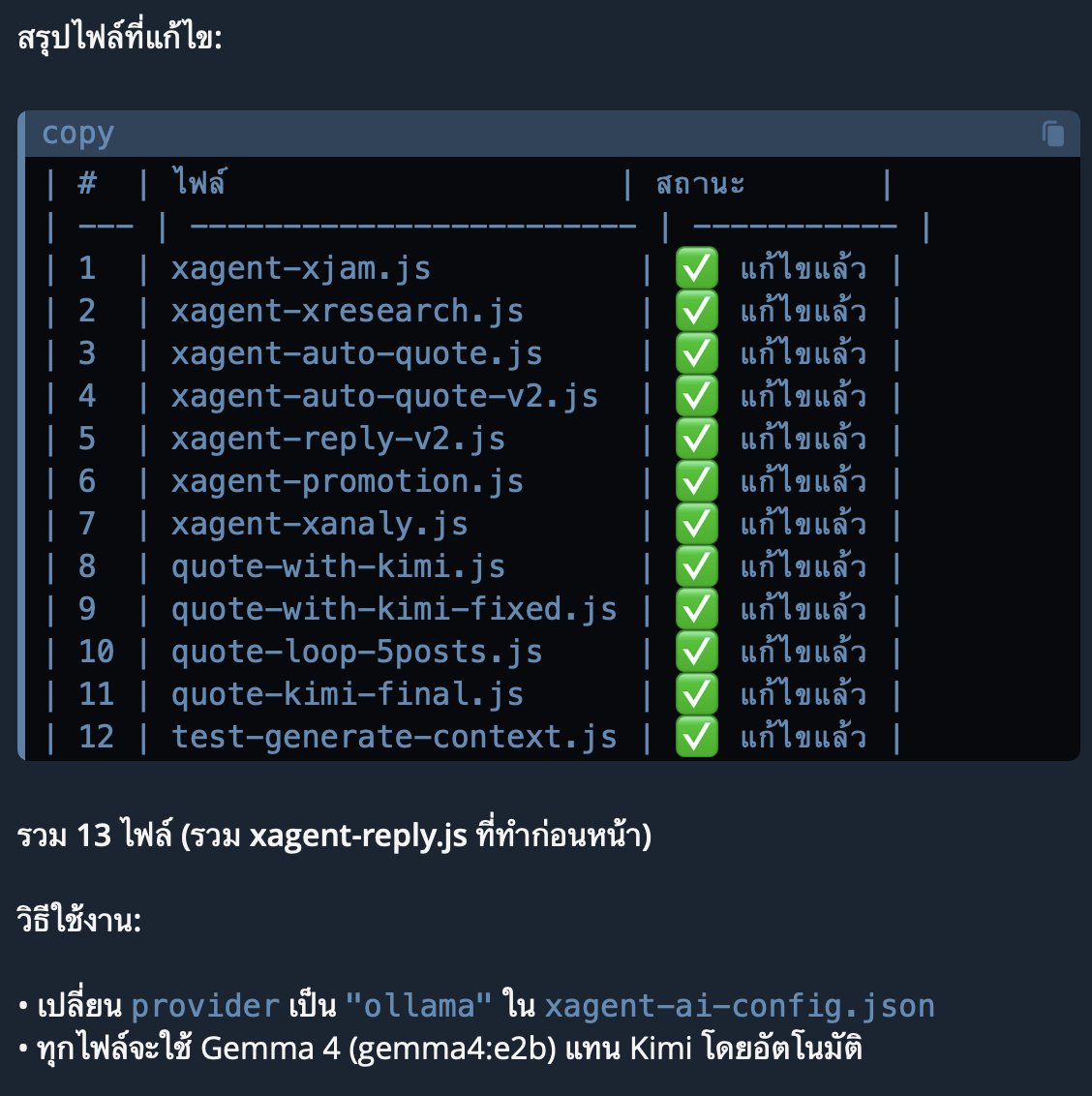Click the "ไฟล์" column header

pyautogui.click(x=198, y=183)
